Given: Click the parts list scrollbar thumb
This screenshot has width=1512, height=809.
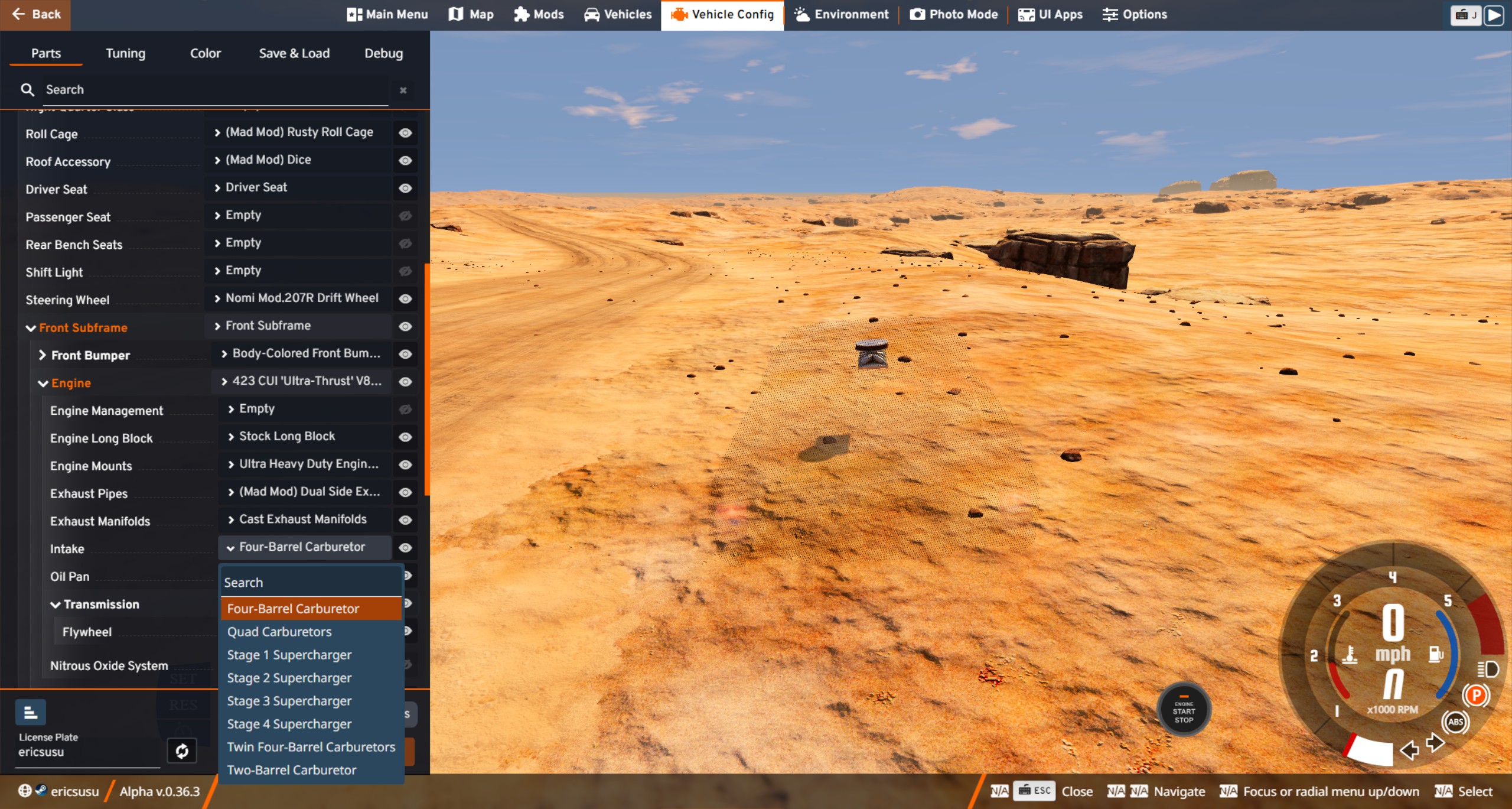Looking at the screenshot, I should coord(426,378).
